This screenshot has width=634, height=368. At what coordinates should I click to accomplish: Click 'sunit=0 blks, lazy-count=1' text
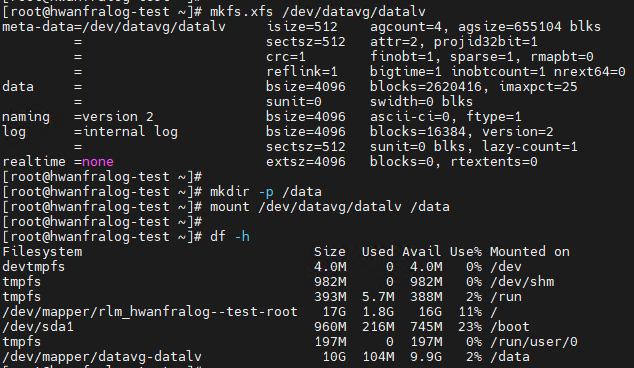473,147
